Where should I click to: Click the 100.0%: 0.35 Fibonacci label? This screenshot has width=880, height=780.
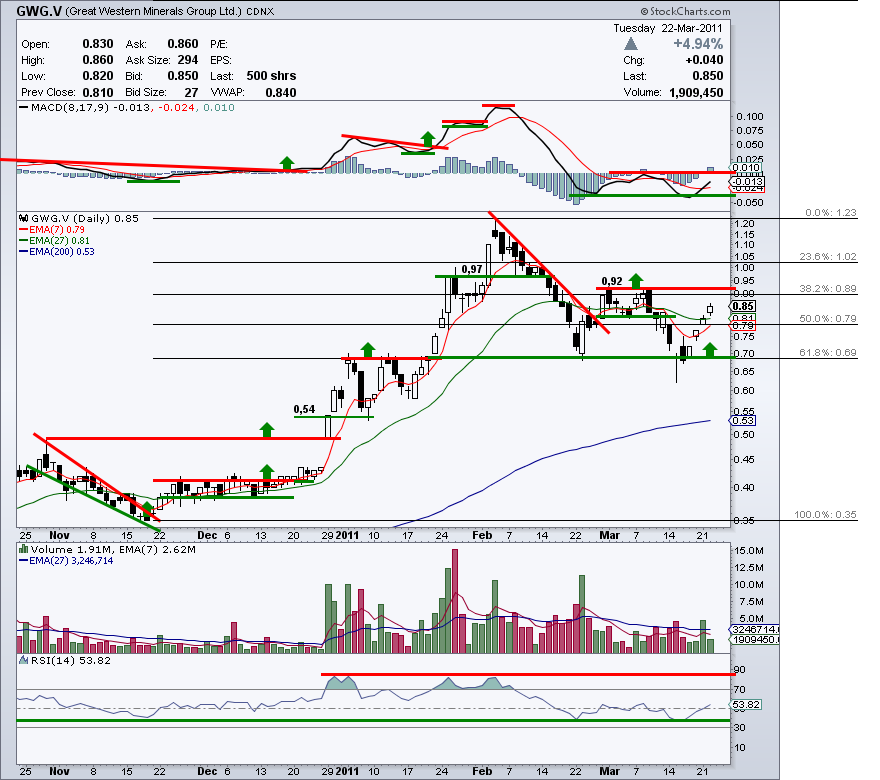825,515
